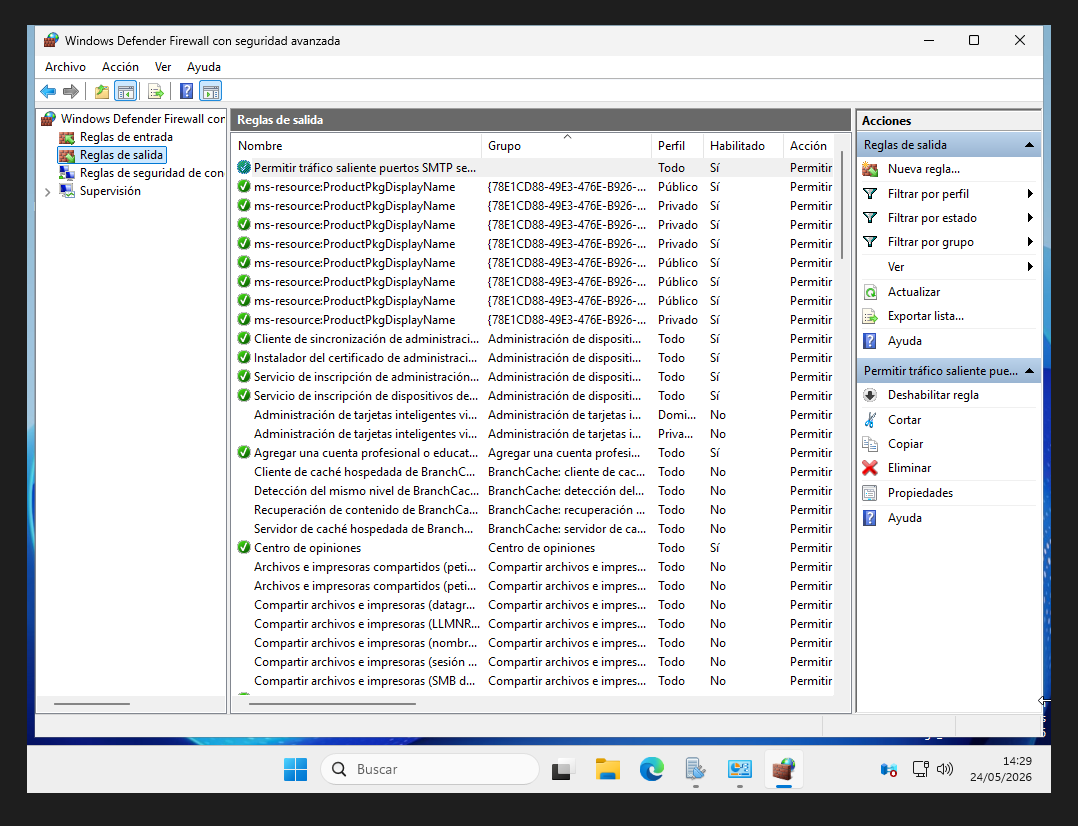This screenshot has width=1078, height=826.
Task: Click the vertical scrollbar of rules list
Action: 842,205
